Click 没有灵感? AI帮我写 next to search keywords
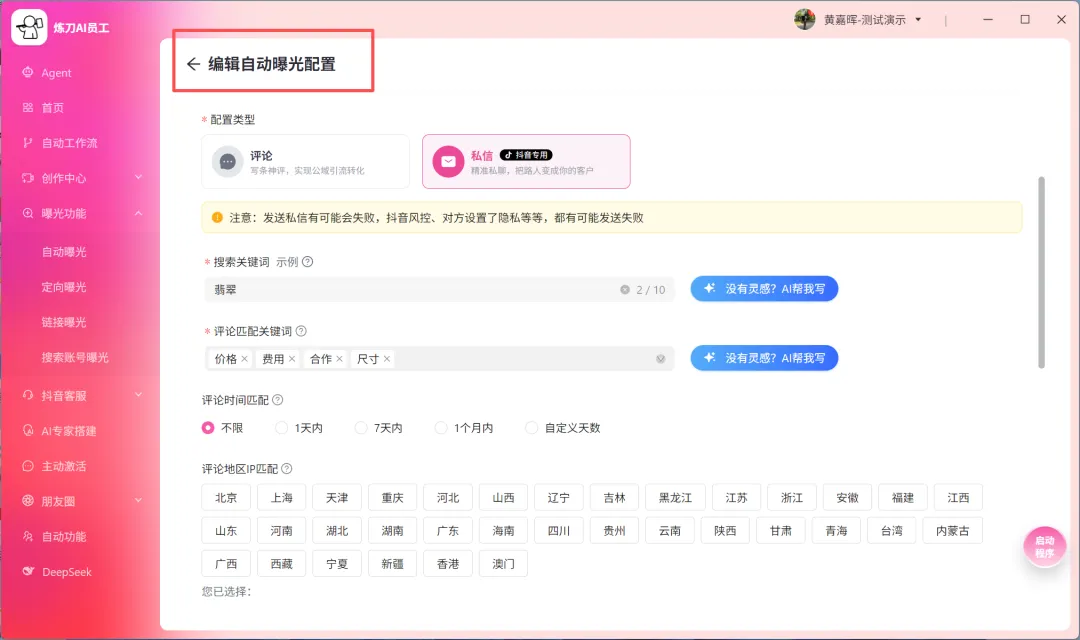 [x=764, y=289]
